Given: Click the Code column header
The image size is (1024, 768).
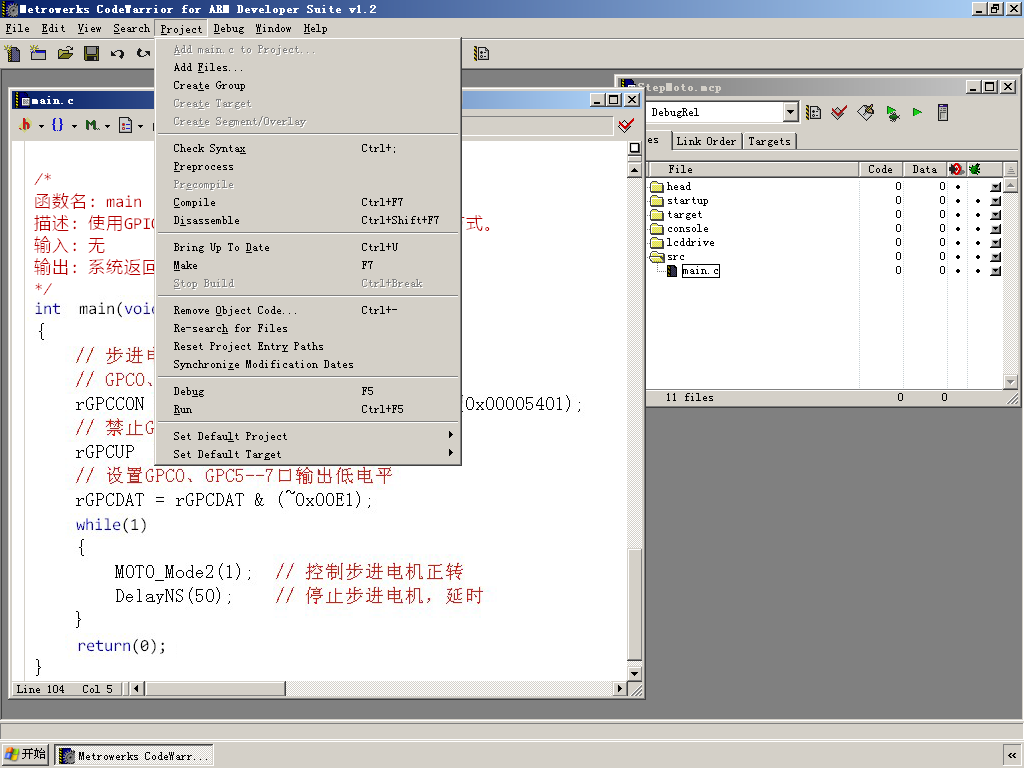Looking at the screenshot, I should point(880,169).
